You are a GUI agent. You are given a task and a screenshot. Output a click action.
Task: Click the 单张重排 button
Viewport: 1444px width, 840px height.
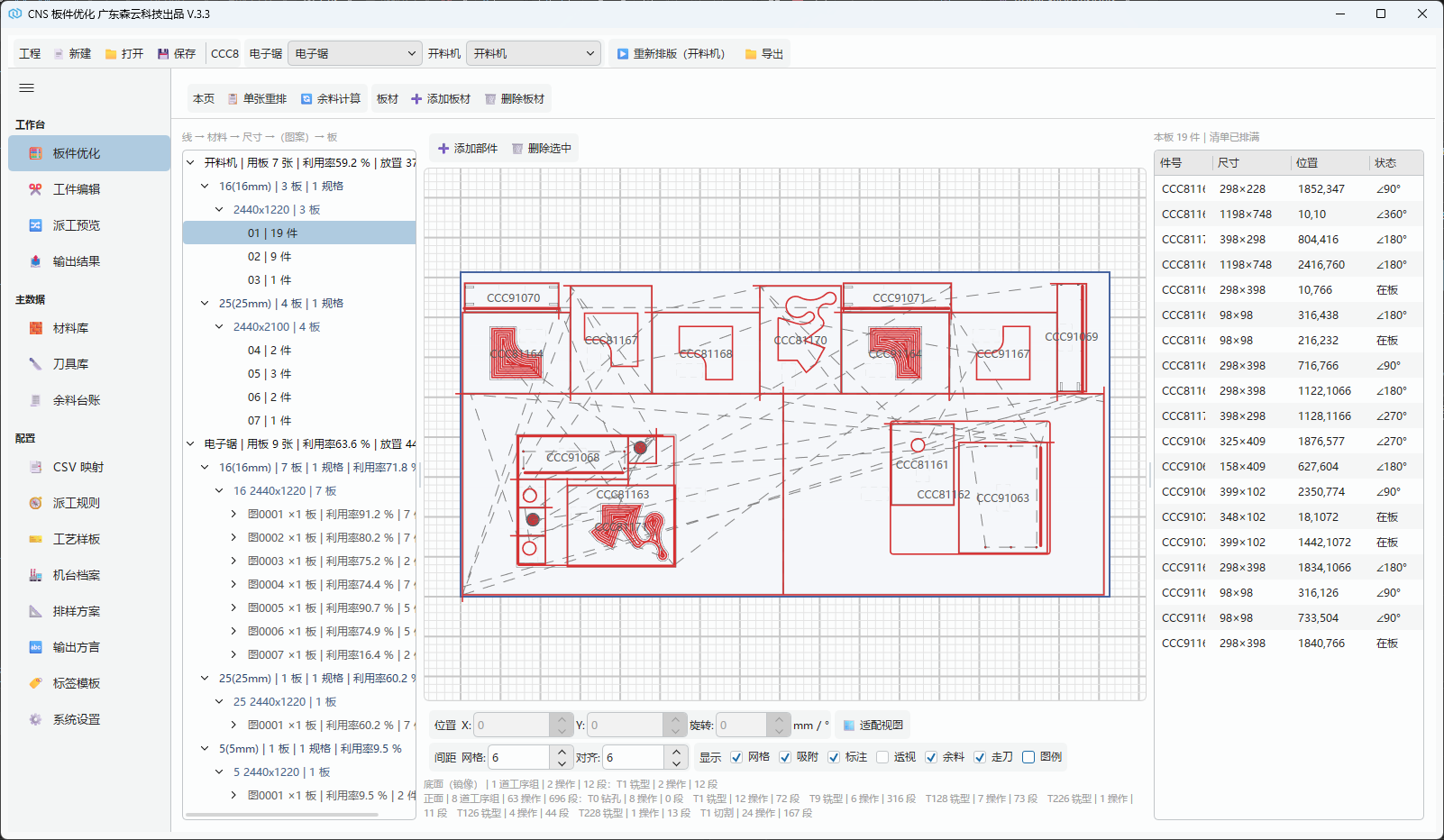pos(257,99)
